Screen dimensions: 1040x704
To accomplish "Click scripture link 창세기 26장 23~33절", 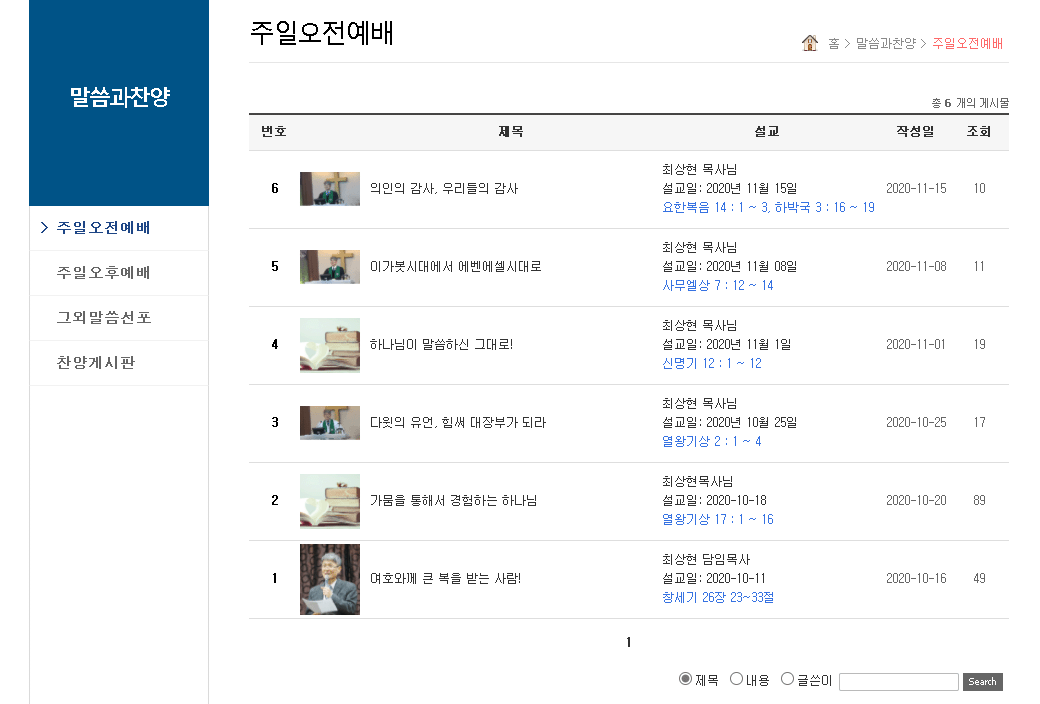I will [x=718, y=597].
